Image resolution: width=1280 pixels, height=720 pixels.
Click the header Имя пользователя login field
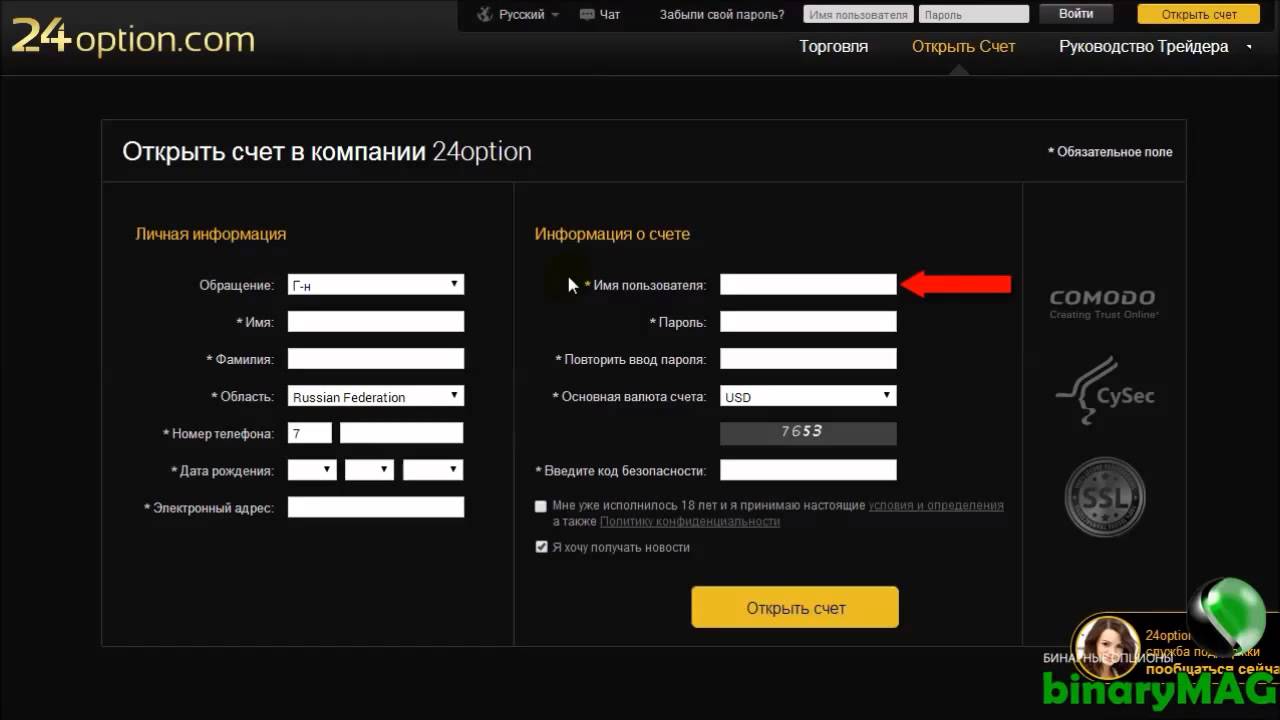(858, 14)
